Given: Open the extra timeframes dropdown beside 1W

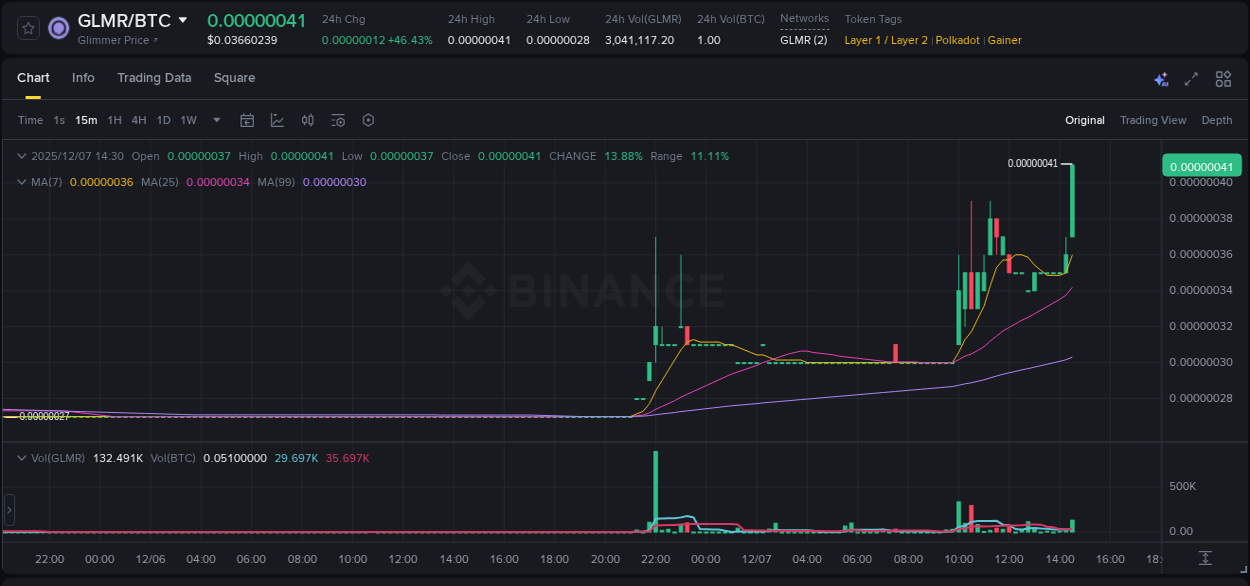Looking at the screenshot, I should coord(215,120).
